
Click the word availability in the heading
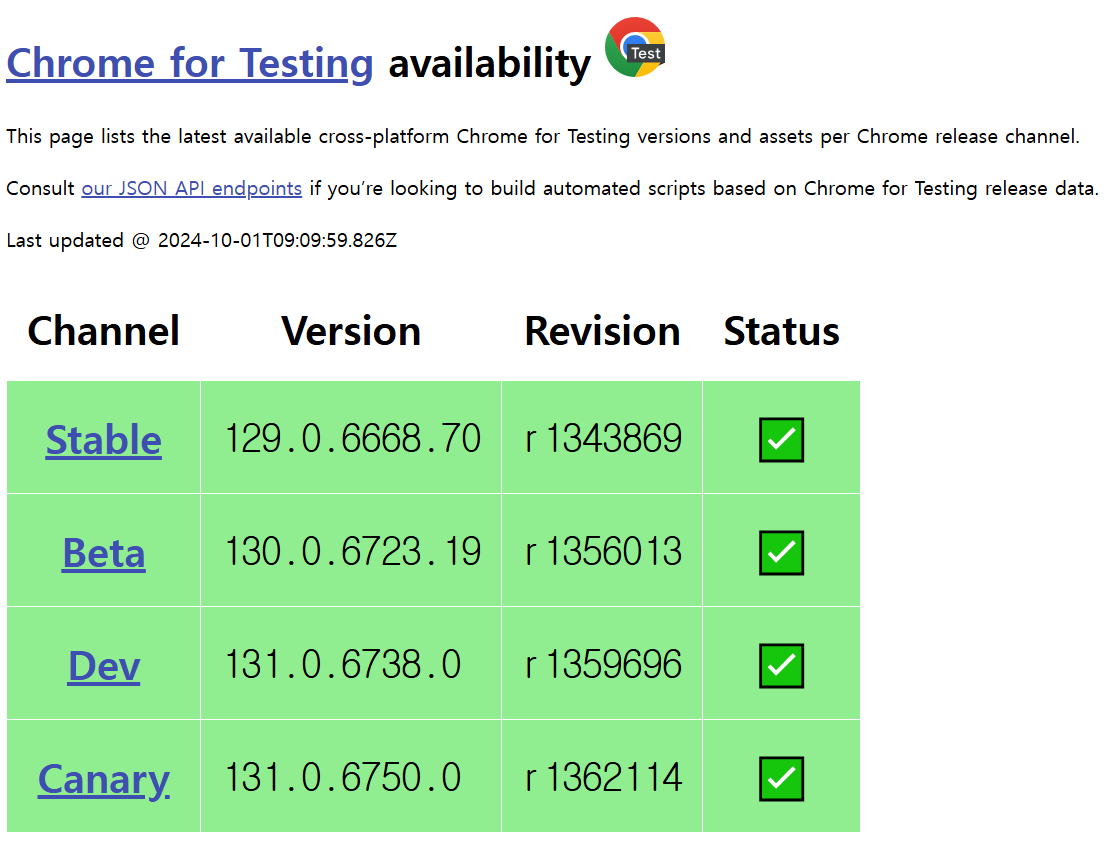tap(490, 63)
